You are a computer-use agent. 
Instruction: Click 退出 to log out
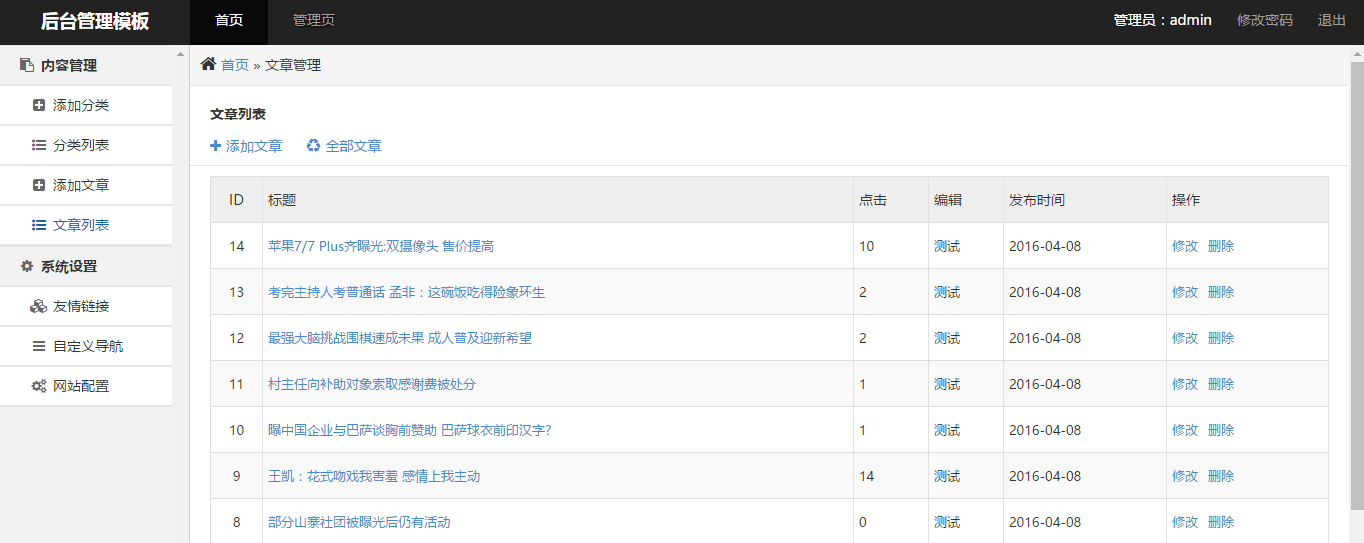point(1332,20)
